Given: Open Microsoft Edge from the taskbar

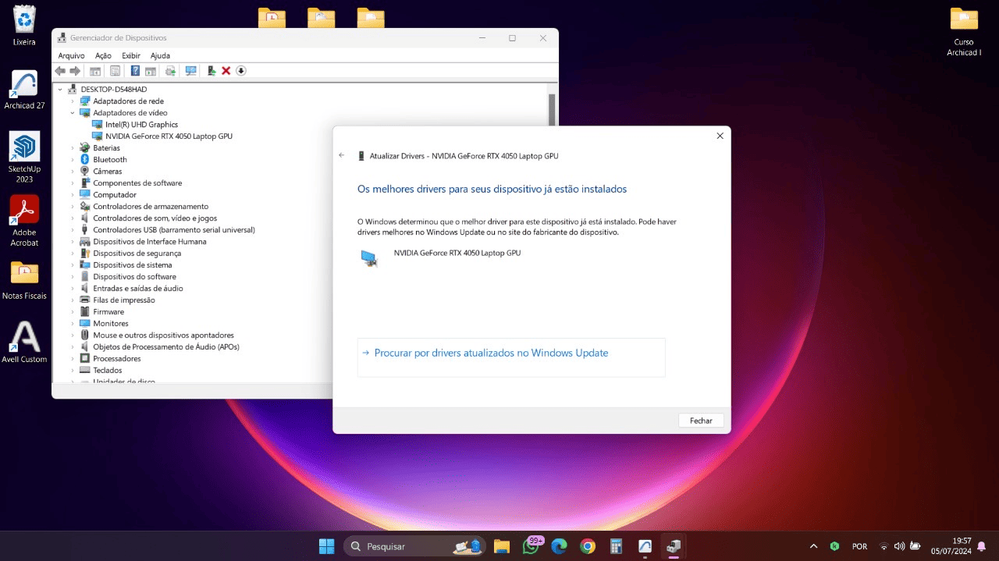Looking at the screenshot, I should click(559, 546).
